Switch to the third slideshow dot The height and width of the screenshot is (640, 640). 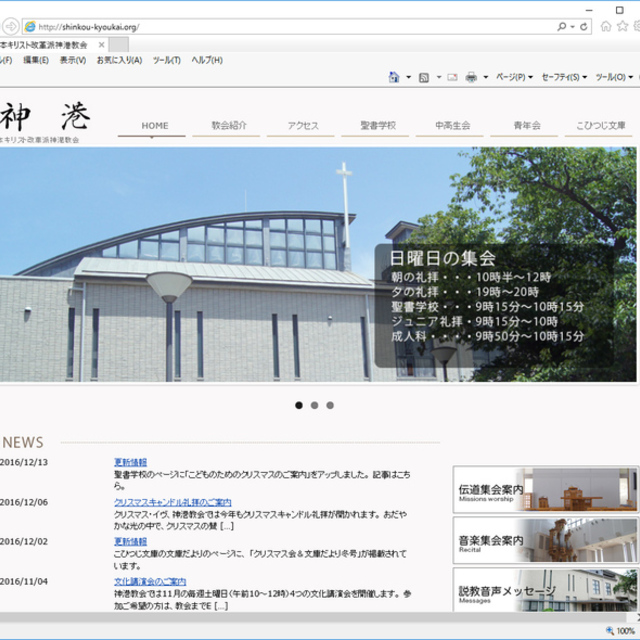pos(330,405)
